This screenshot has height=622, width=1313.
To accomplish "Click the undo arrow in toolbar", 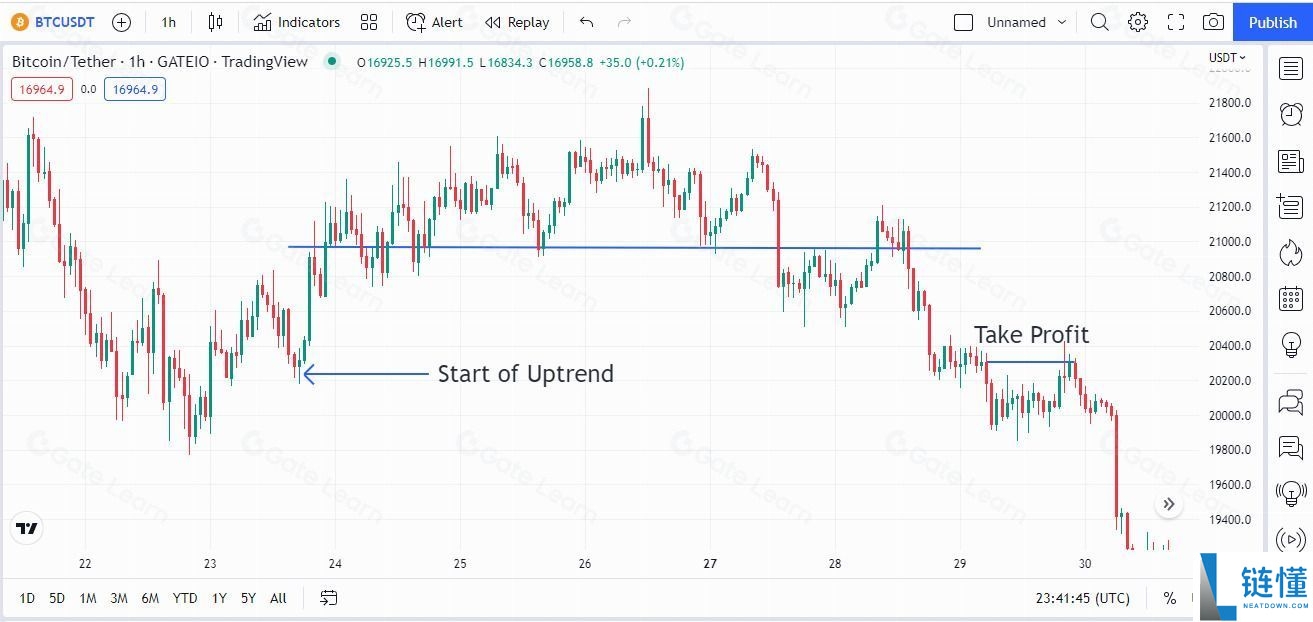I will coord(587,22).
